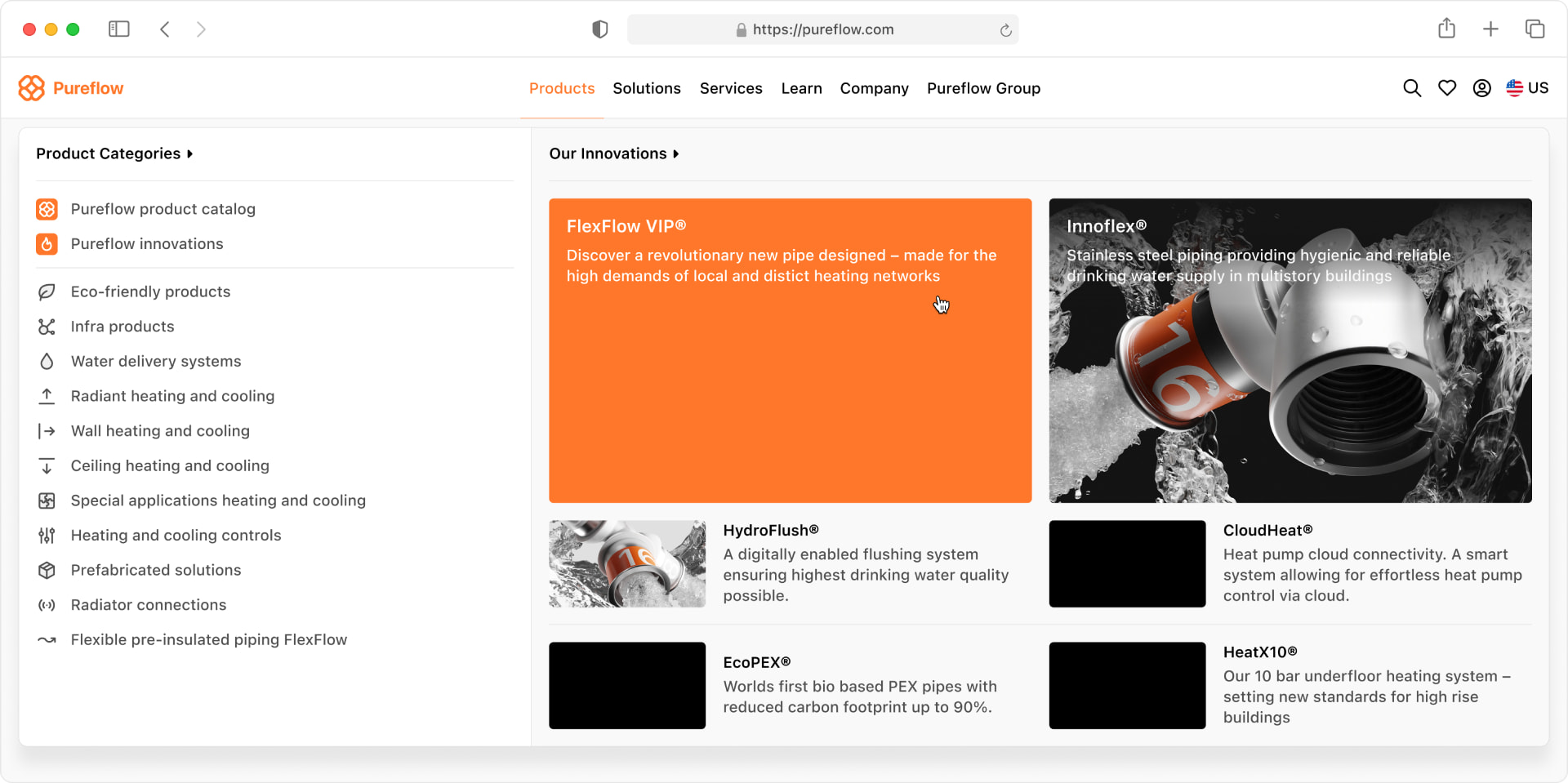Open the Pureflow Group menu

983,88
